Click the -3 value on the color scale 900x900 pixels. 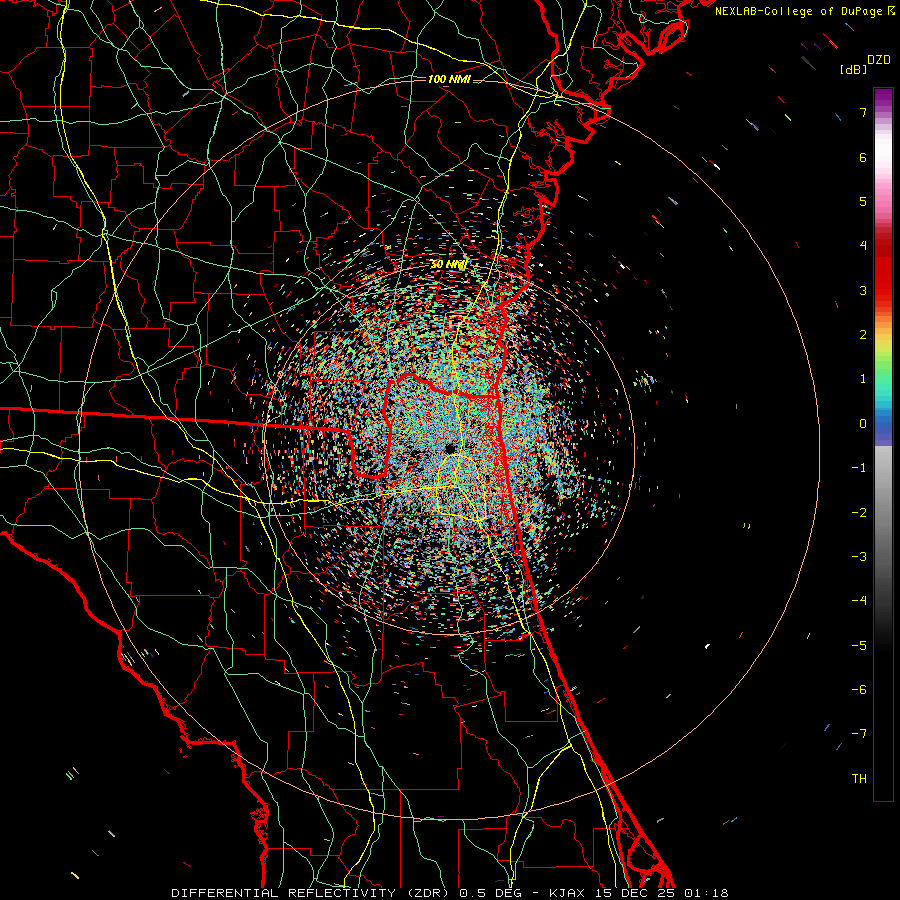[859, 557]
